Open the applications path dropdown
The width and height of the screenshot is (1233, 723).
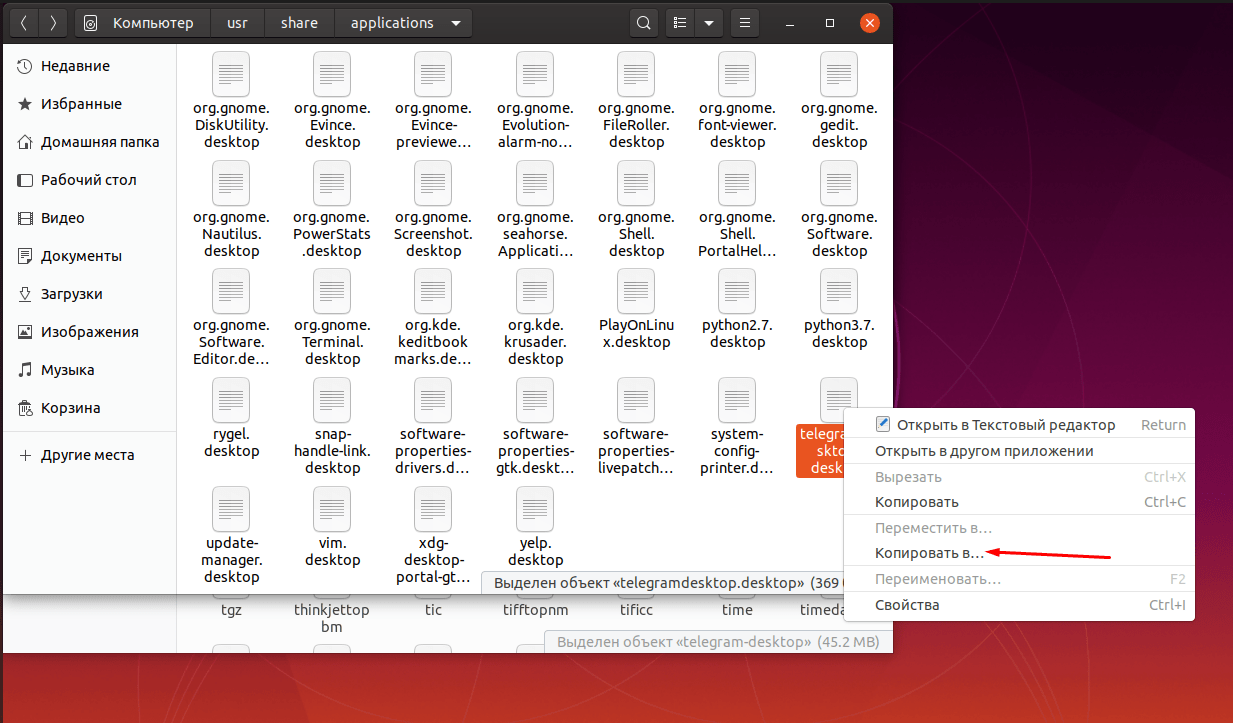(x=457, y=23)
